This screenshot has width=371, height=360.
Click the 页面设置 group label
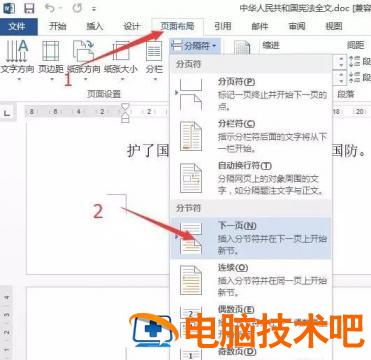pyautogui.click(x=104, y=94)
